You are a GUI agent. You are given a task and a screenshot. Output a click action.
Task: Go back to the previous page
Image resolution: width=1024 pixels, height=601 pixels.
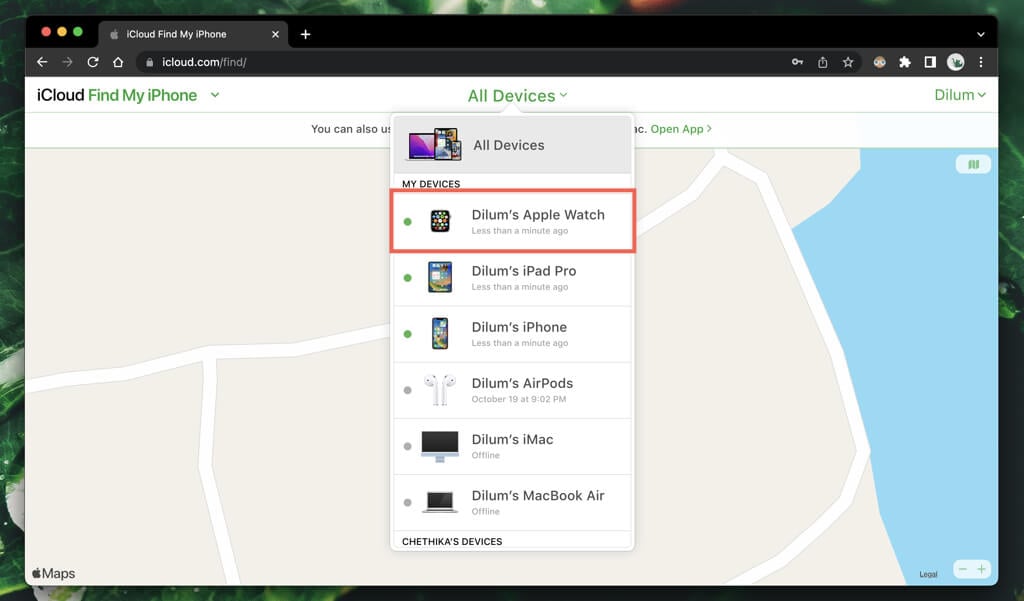pos(42,62)
